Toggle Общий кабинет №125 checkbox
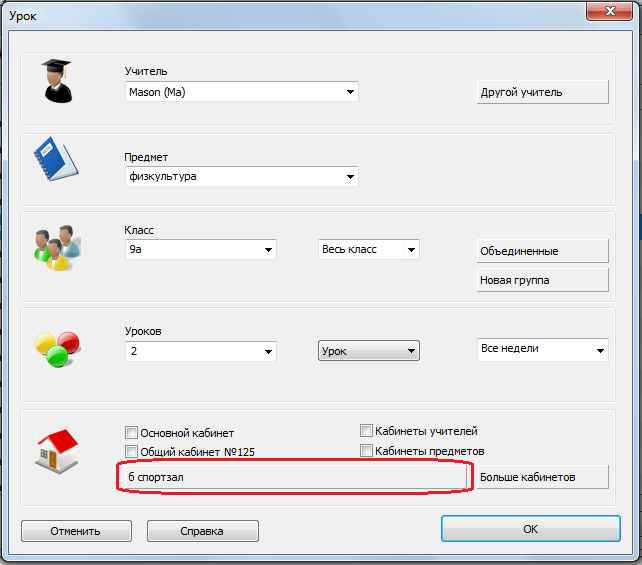This screenshot has width=642, height=565. [131, 452]
